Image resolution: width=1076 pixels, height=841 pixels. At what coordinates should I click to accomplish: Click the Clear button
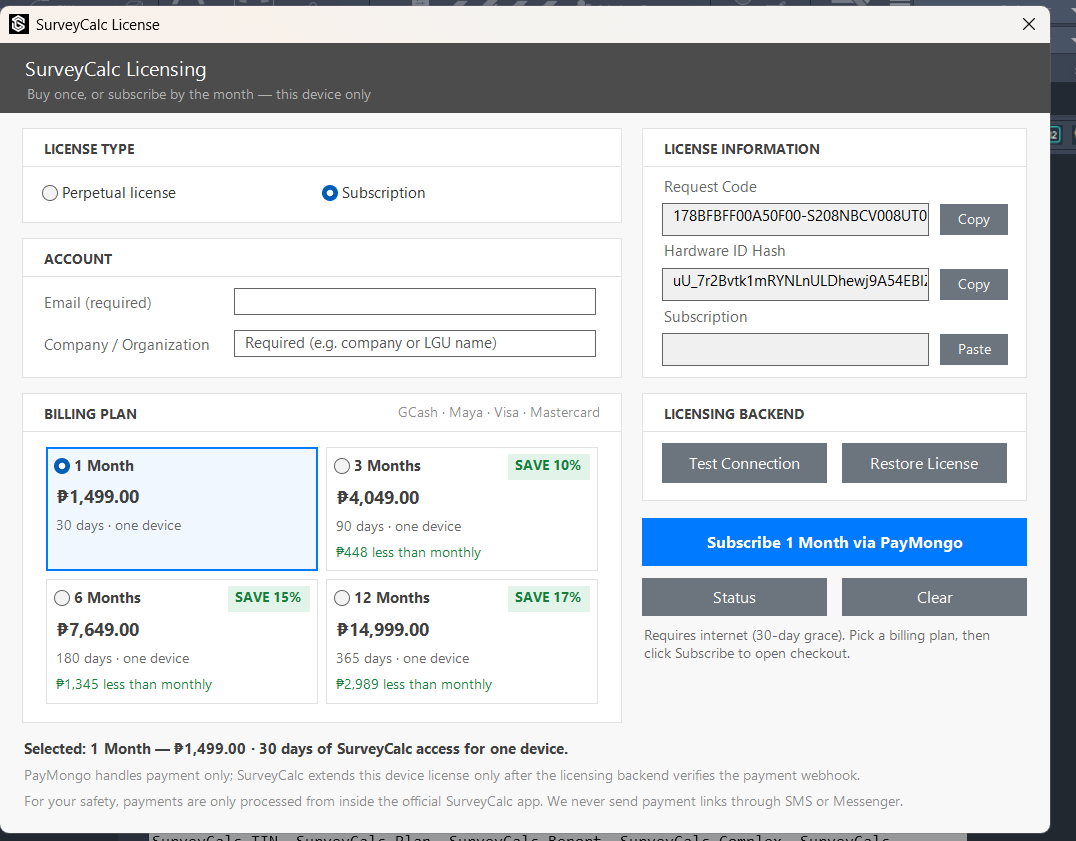click(935, 597)
